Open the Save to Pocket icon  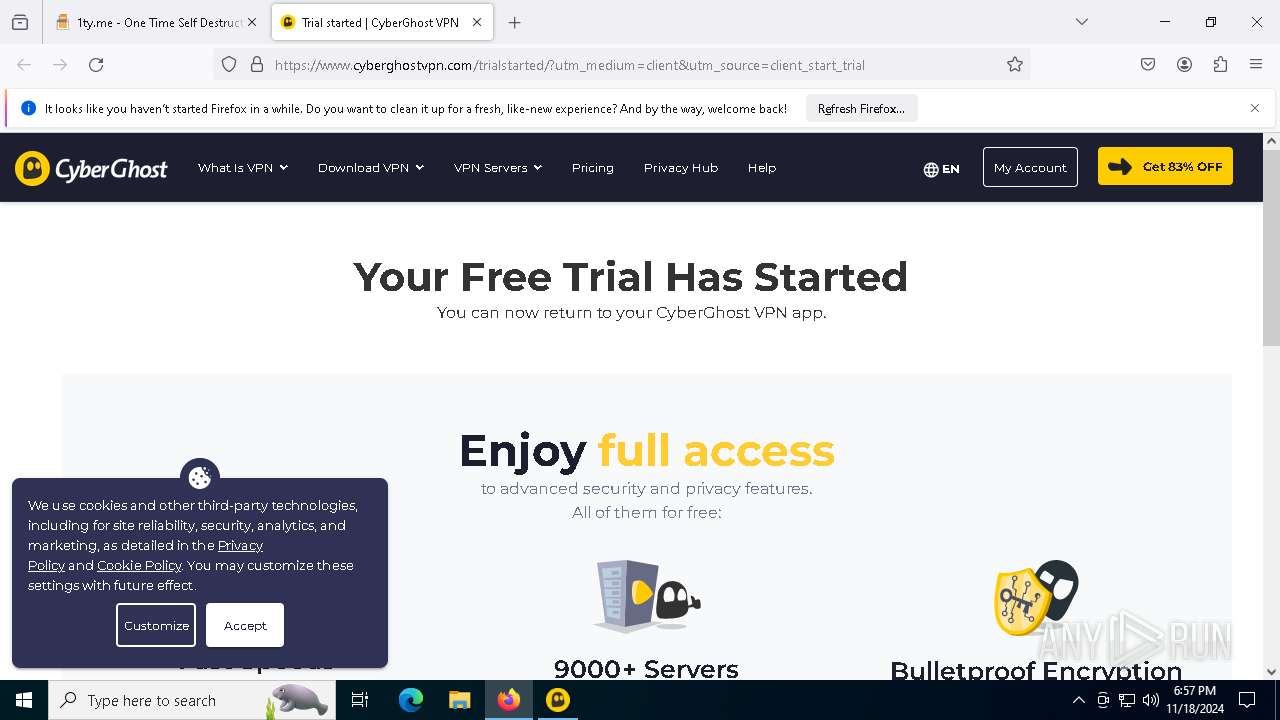1148,65
